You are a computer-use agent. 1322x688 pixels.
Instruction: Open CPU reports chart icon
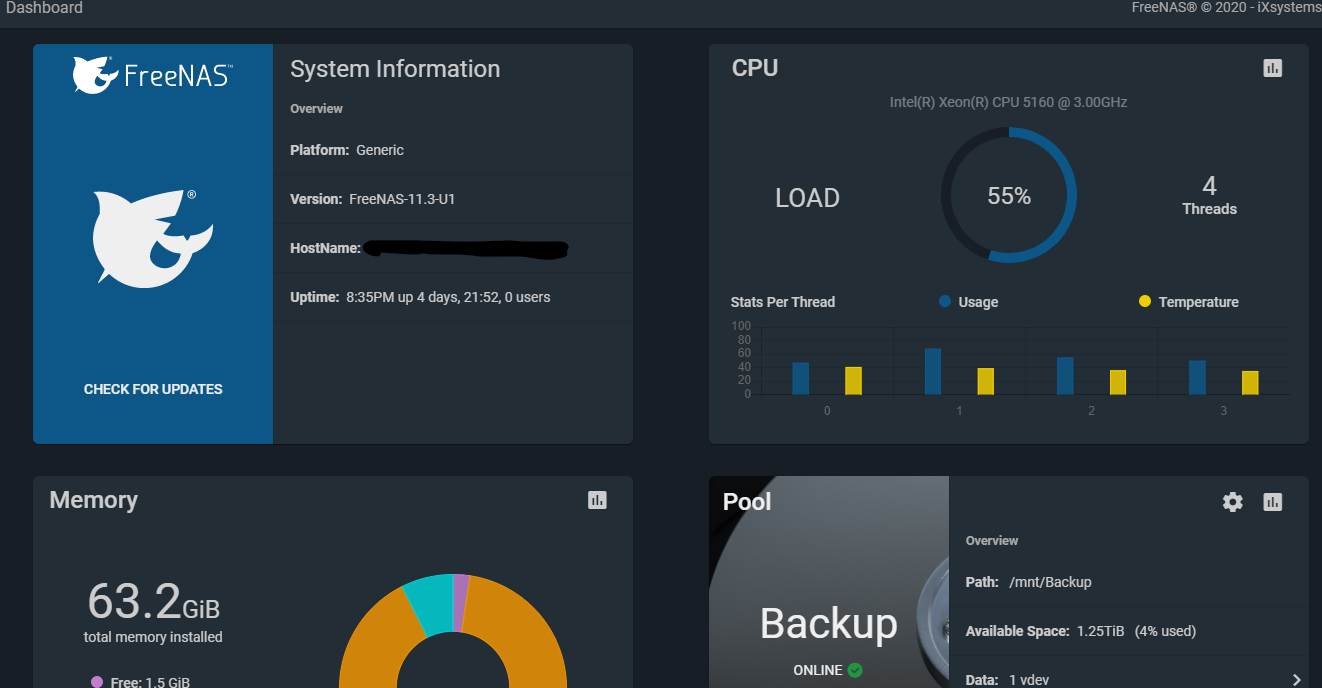(x=1272, y=68)
